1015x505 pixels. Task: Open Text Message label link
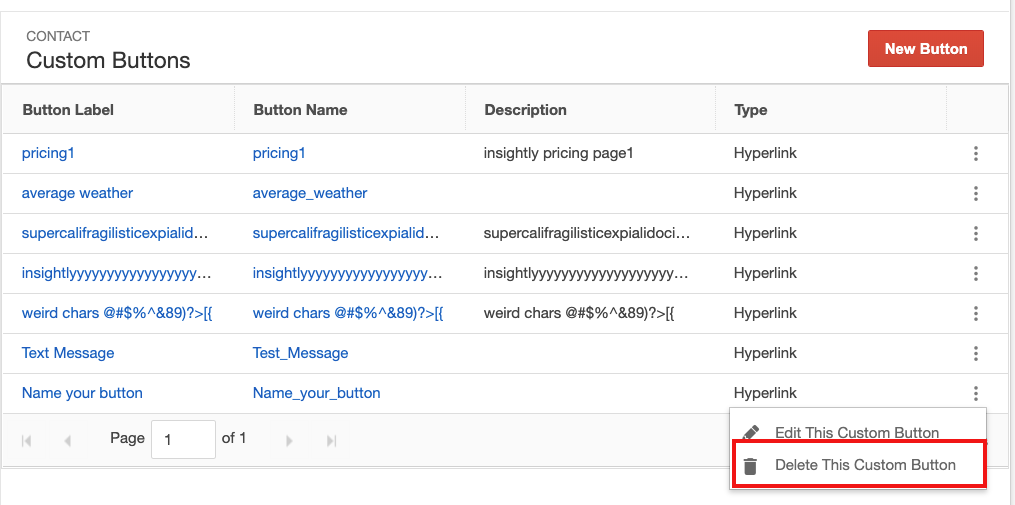click(68, 353)
